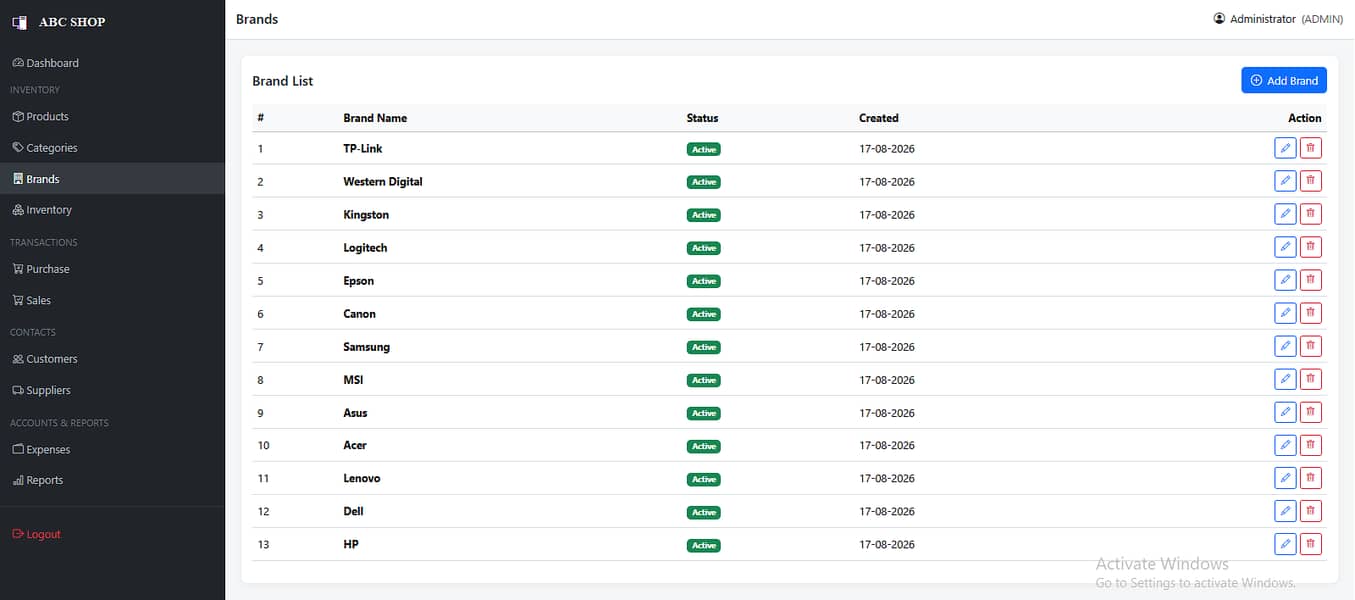Click the Active badge for TP-Link
This screenshot has height=600, width=1355.
tap(703, 149)
